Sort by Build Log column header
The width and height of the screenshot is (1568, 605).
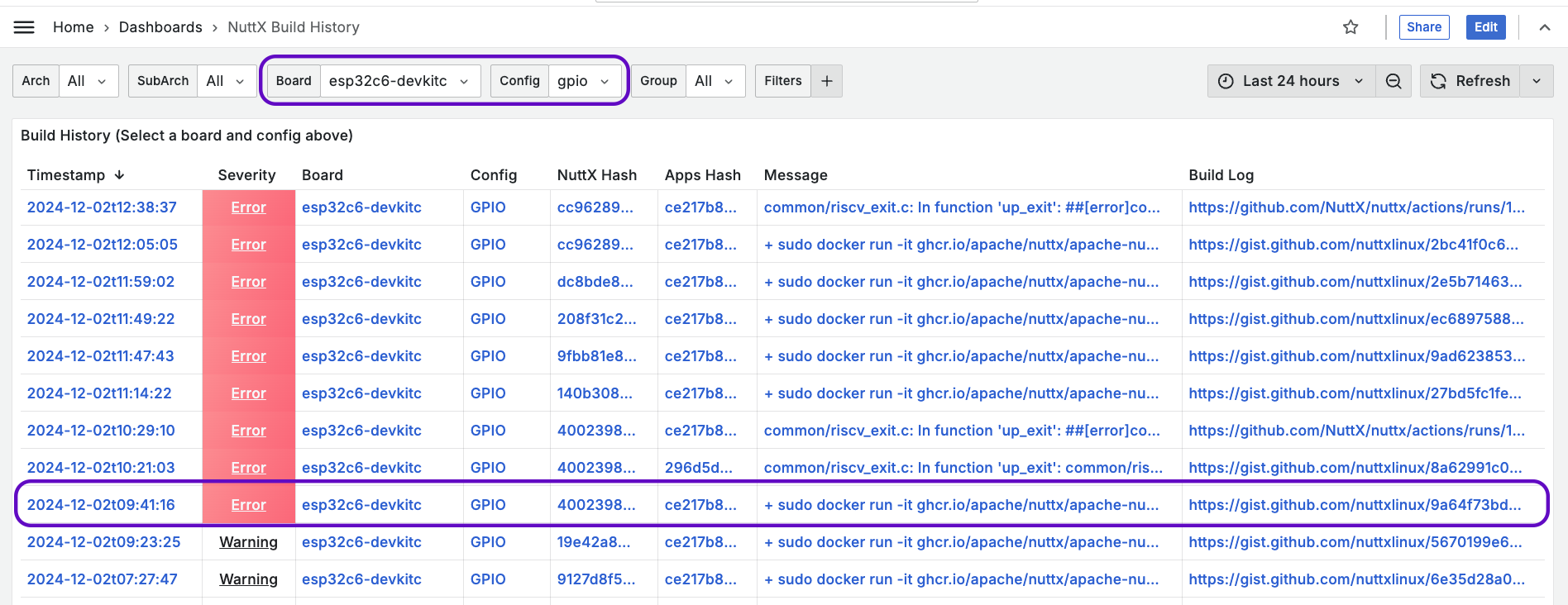(x=1221, y=175)
